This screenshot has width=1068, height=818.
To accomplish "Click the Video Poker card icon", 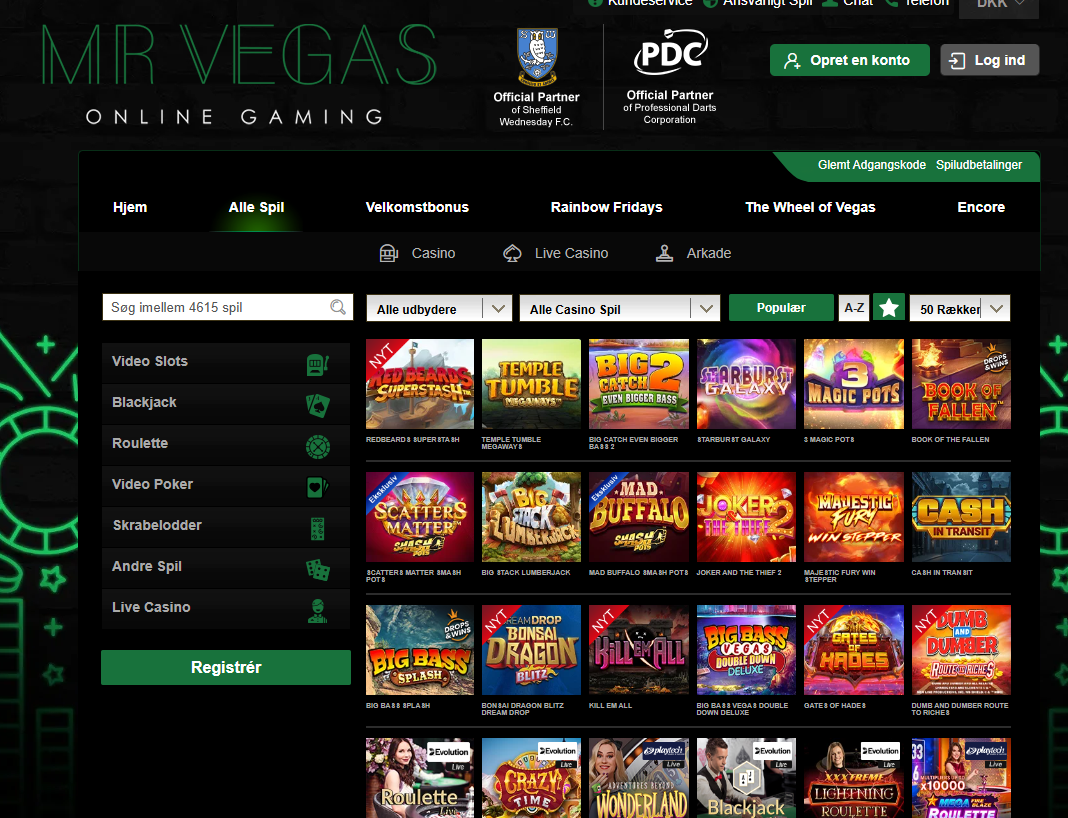I will coord(317,485).
